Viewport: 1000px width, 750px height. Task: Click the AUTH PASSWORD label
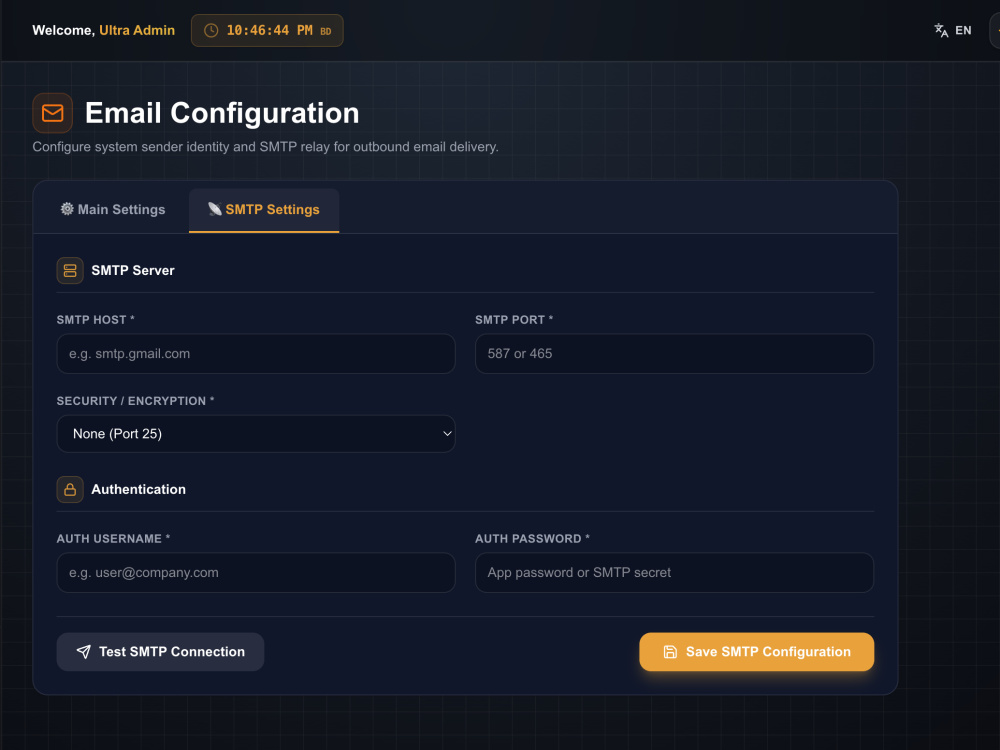click(533, 539)
